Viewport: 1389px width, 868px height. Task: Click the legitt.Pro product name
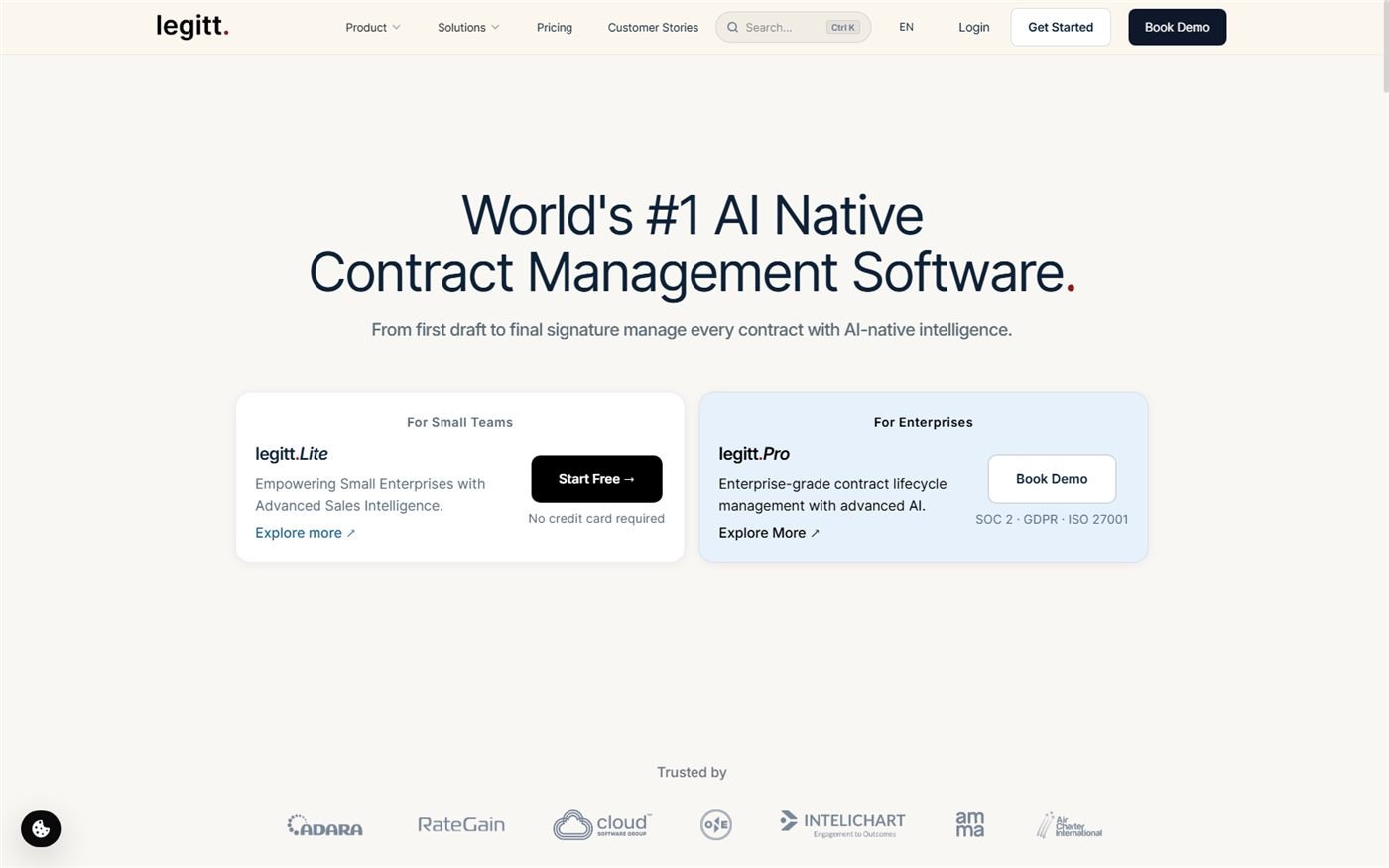754,454
